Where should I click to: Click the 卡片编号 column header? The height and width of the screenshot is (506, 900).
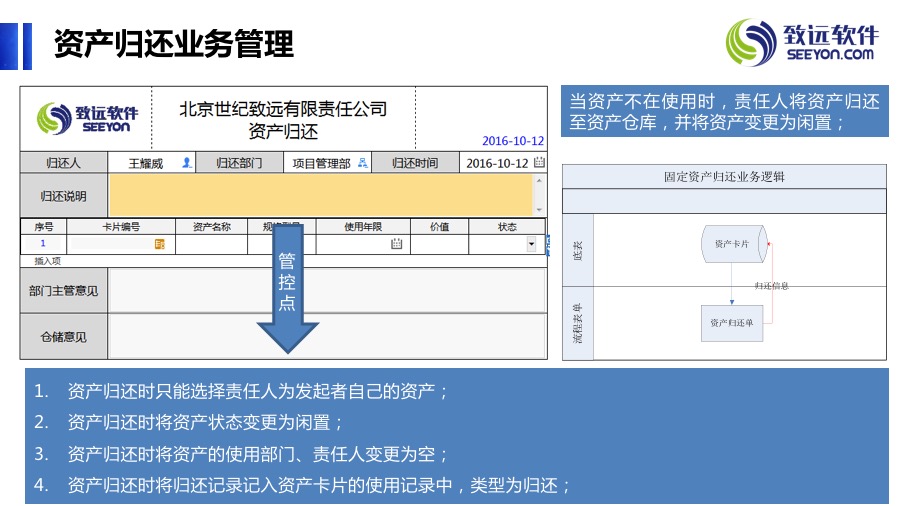tap(121, 227)
